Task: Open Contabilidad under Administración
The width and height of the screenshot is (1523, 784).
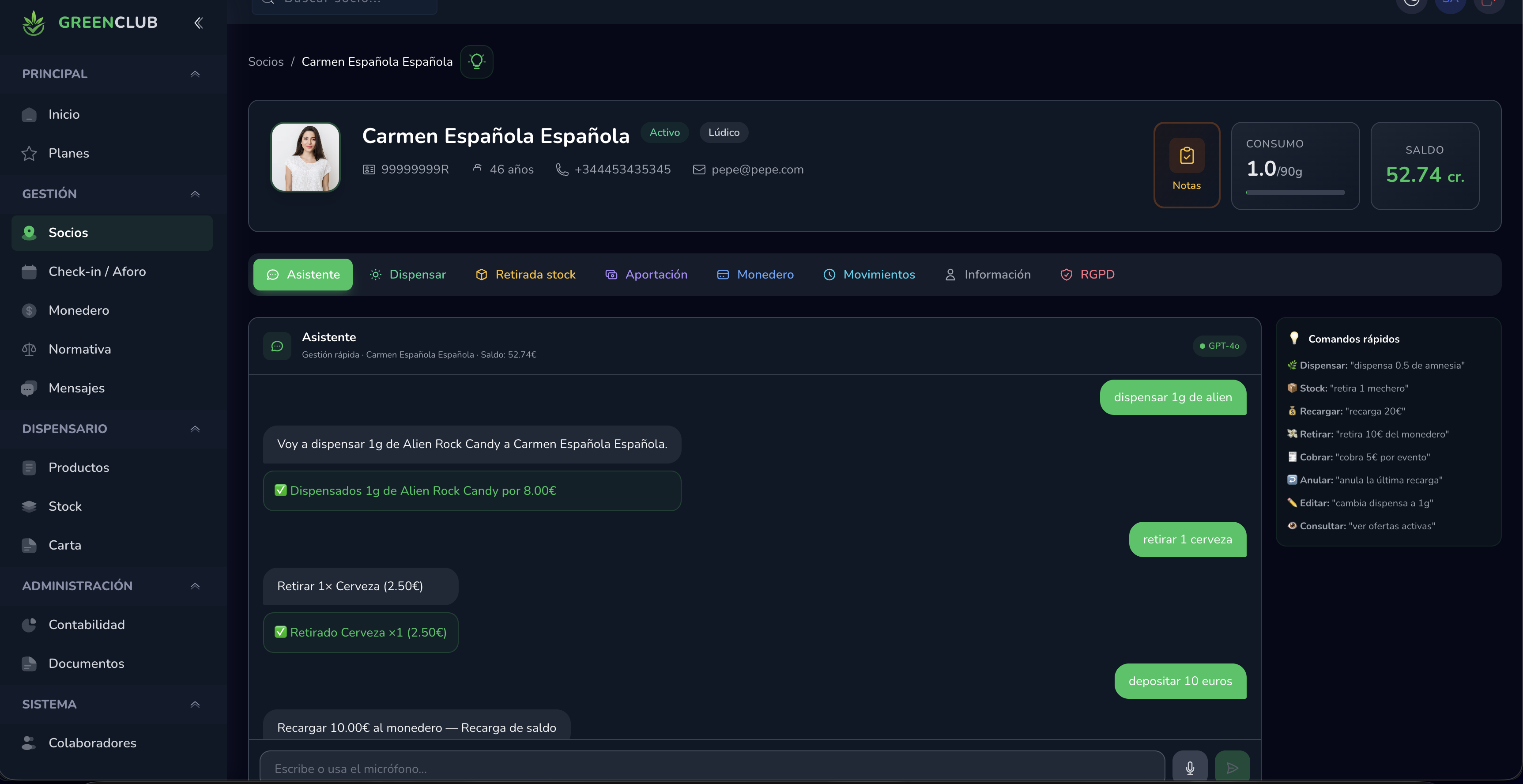Action: (87, 624)
